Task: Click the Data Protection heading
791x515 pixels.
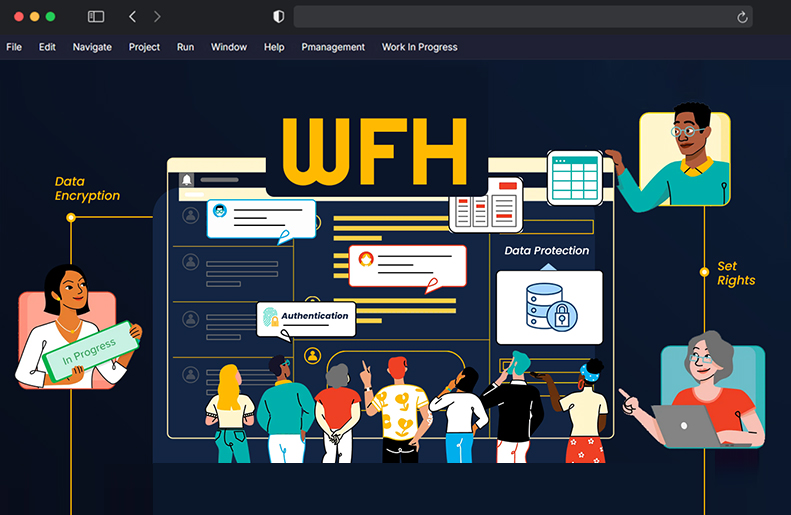Action: pos(547,251)
